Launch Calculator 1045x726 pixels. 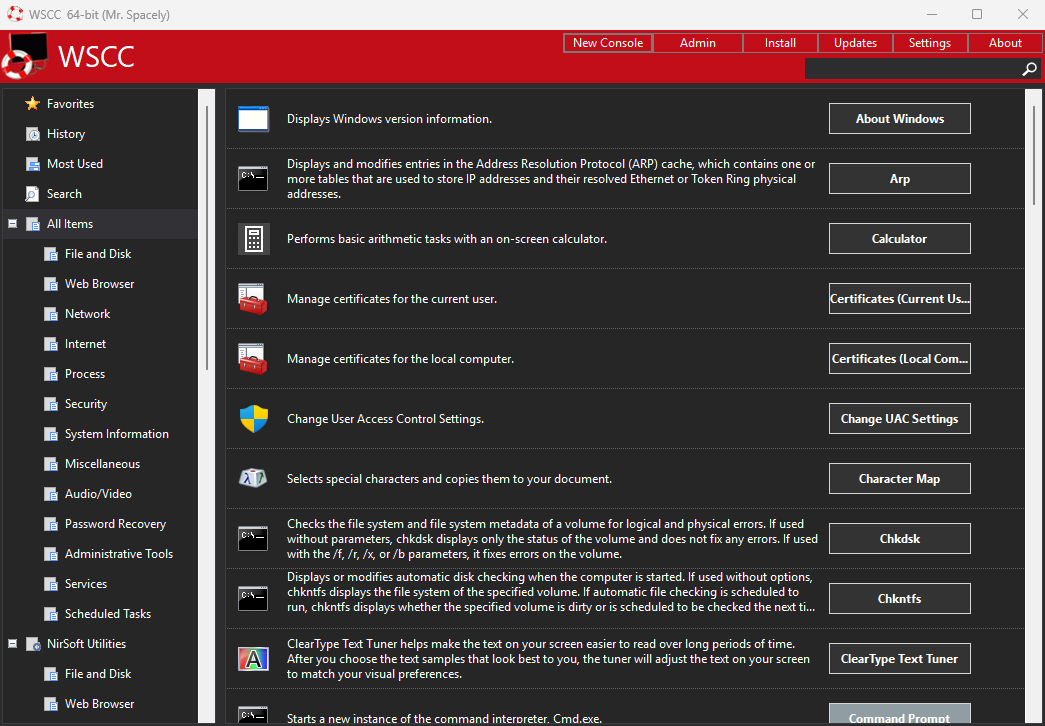click(x=900, y=239)
